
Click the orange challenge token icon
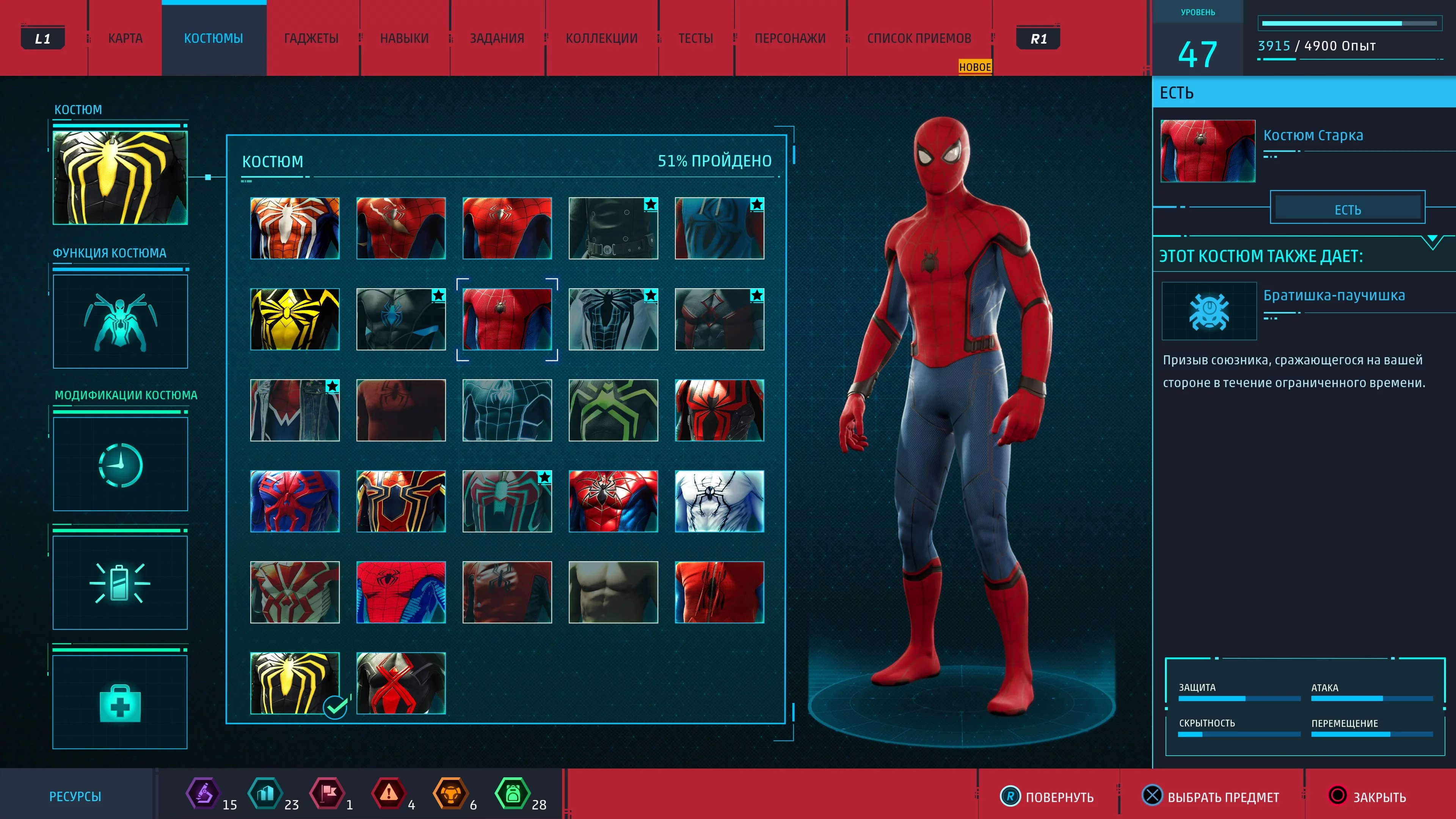[450, 794]
